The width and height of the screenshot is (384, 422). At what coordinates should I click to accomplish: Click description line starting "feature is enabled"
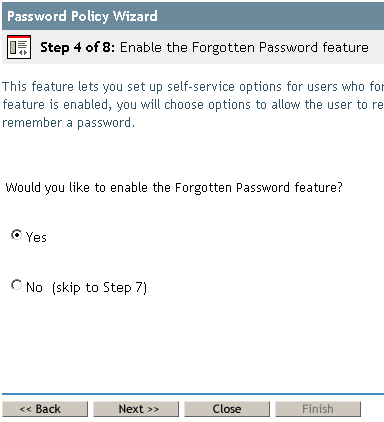click(193, 105)
